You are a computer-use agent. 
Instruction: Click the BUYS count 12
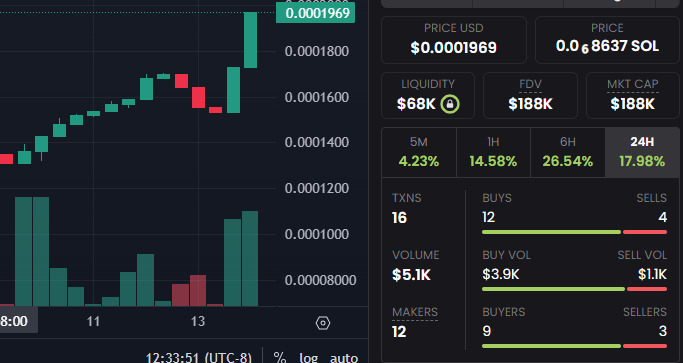pyautogui.click(x=488, y=217)
